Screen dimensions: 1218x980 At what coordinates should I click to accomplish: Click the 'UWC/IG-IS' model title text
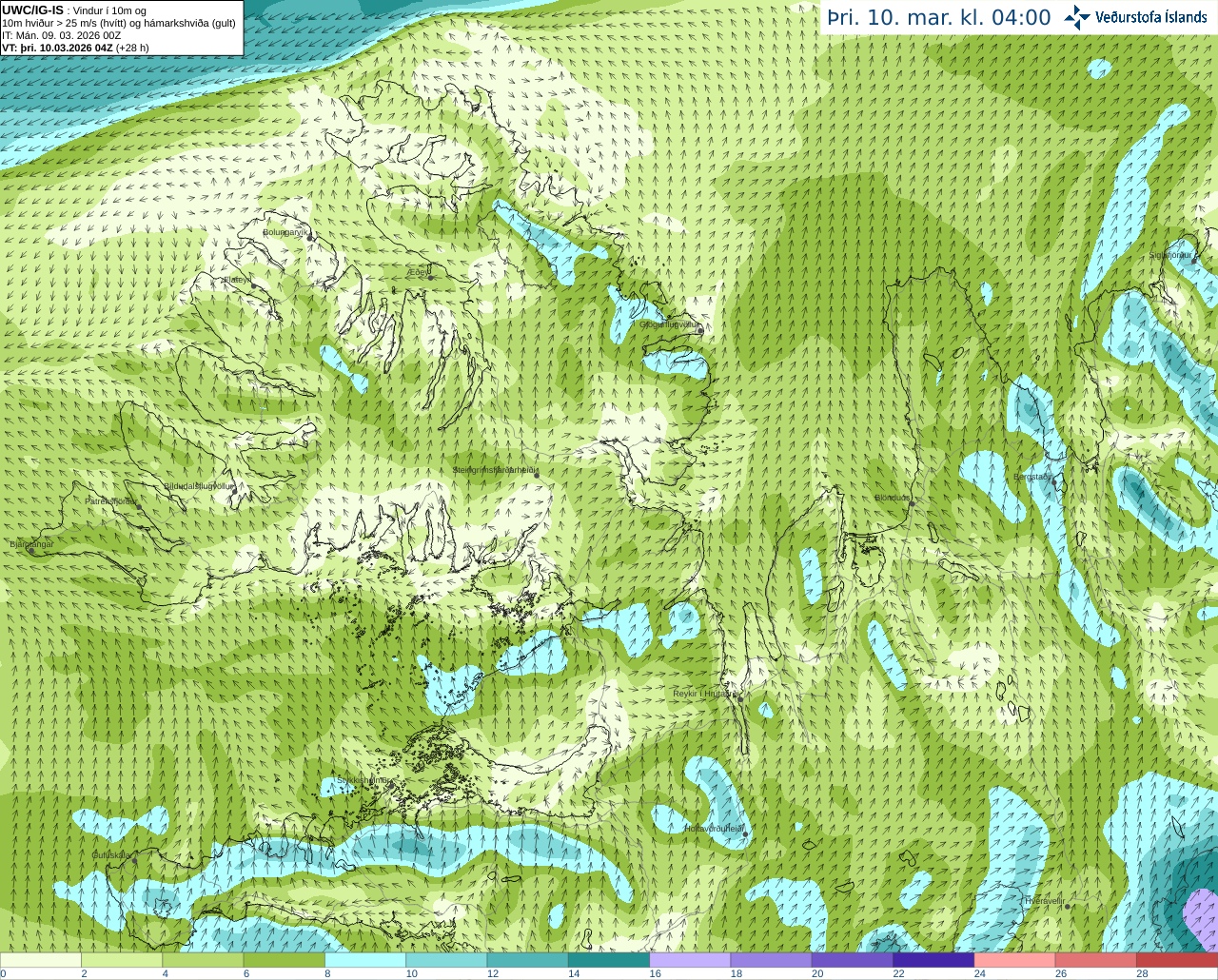pos(33,10)
